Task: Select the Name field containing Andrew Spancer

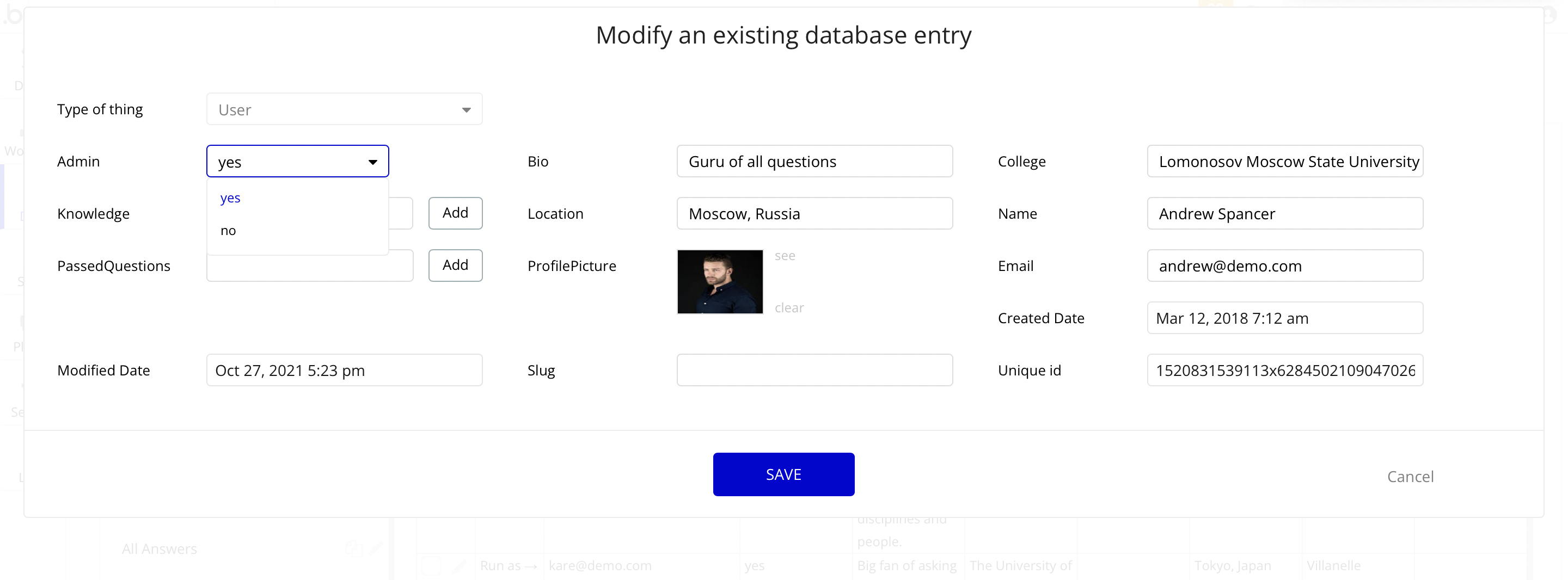Action: click(x=1284, y=214)
